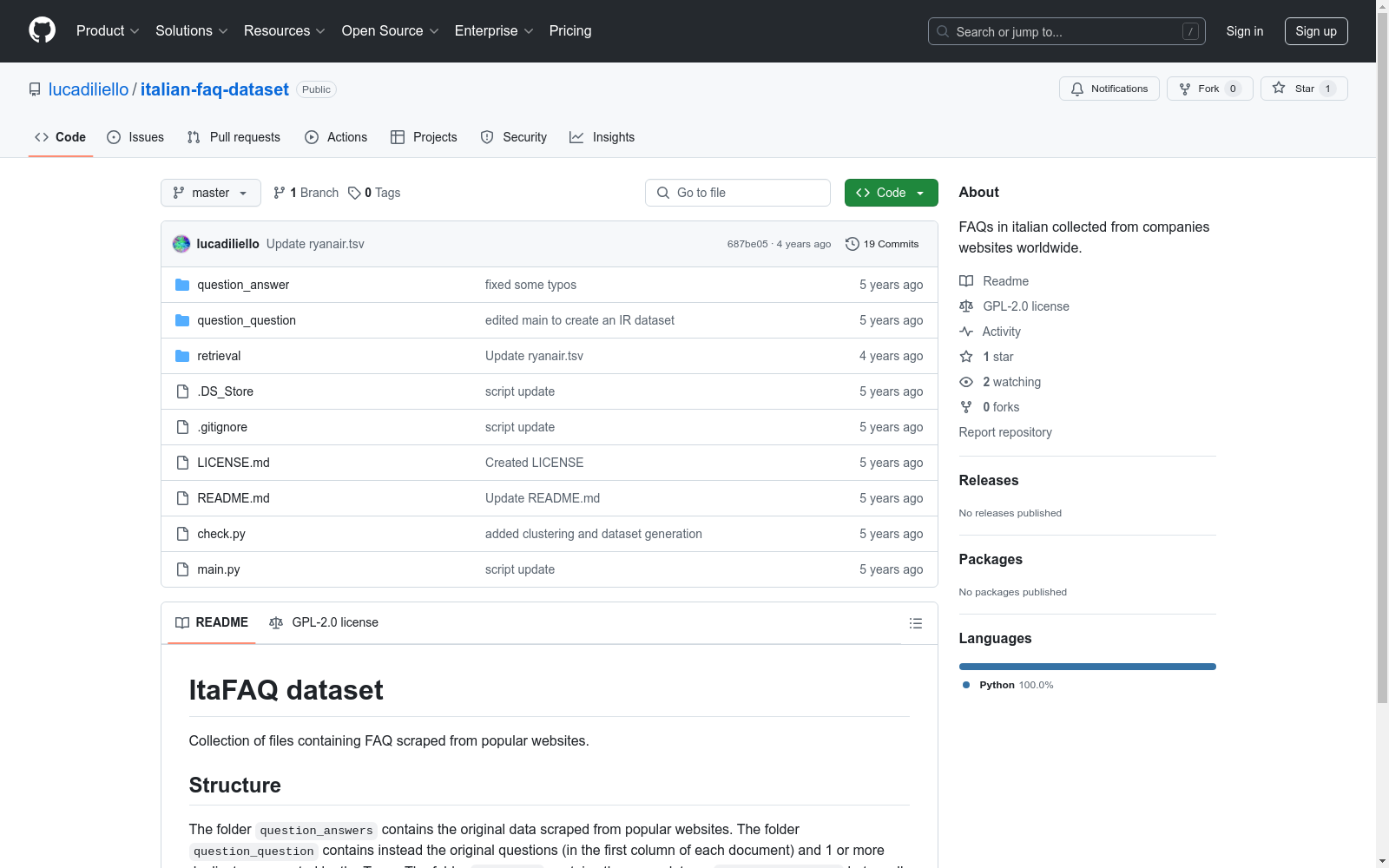
Task: Open the 'edited main to create an IR dataset' commit
Action: pos(580,320)
